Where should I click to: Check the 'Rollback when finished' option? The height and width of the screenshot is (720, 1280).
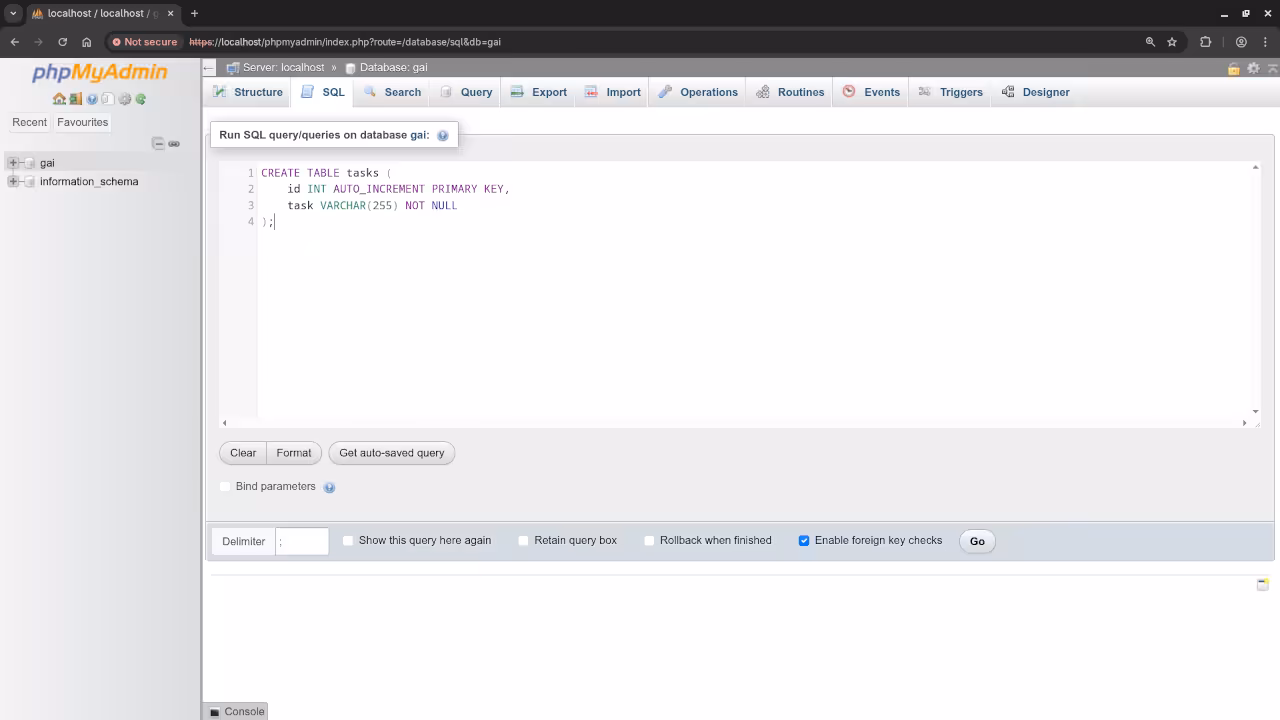[x=649, y=541]
